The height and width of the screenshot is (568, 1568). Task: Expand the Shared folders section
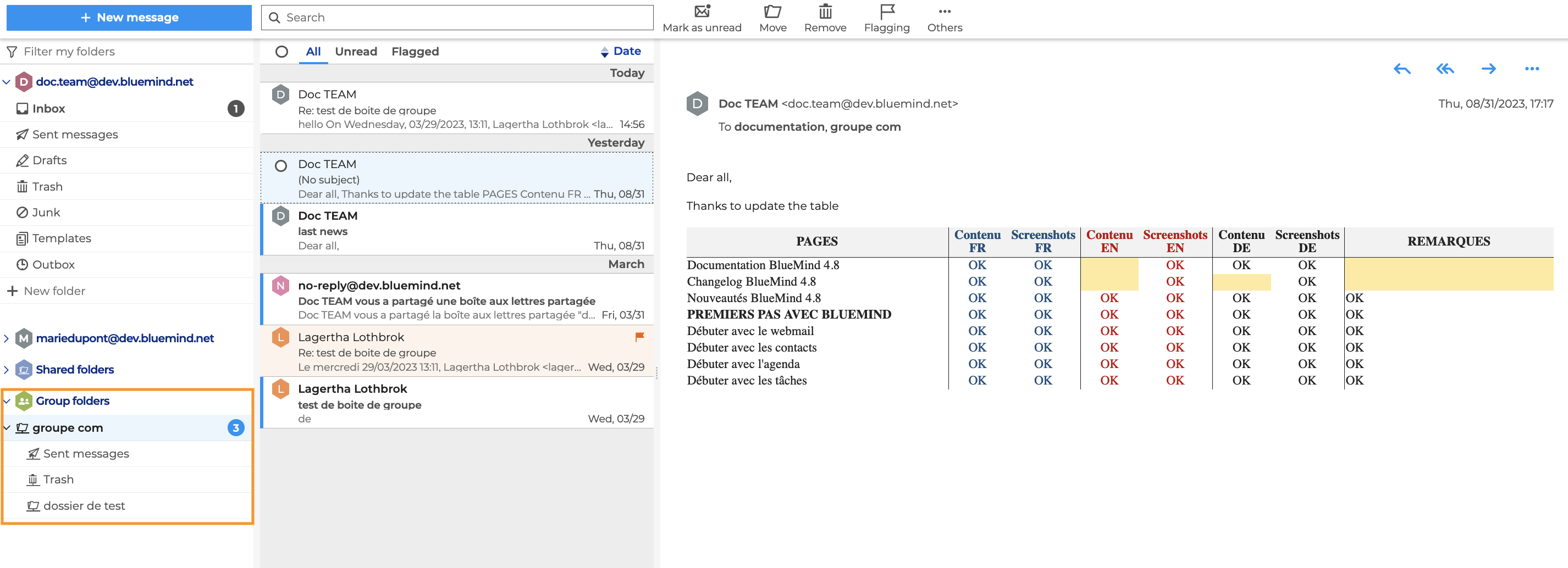pos(7,370)
